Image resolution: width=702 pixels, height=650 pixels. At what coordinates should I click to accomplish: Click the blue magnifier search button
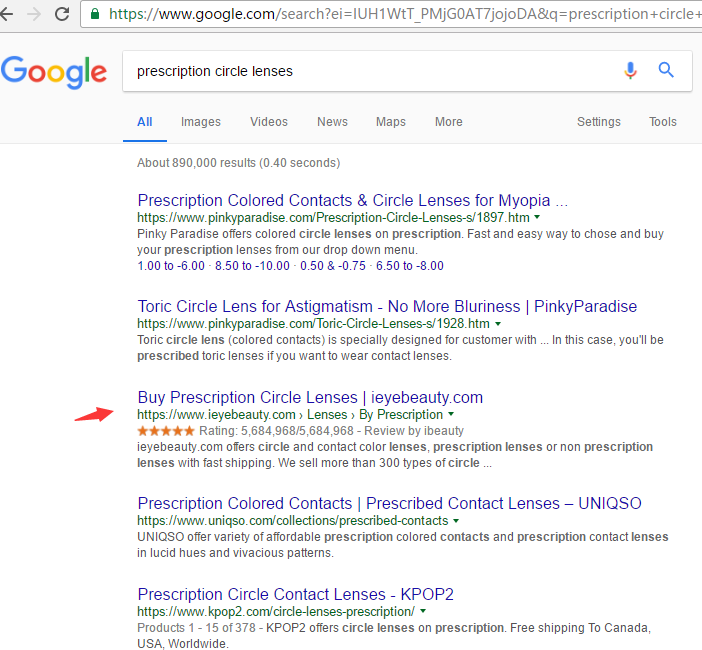click(666, 70)
